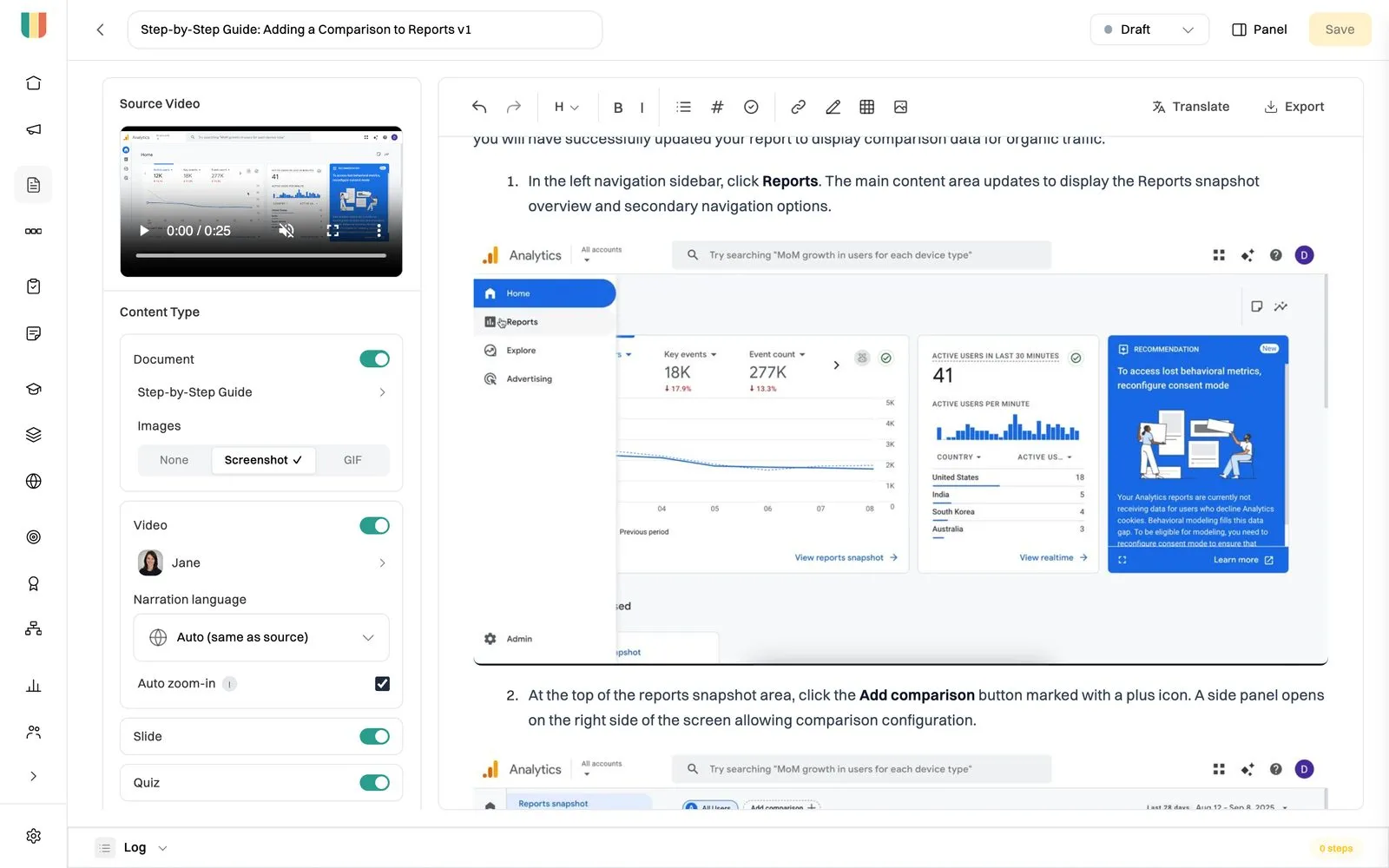Expand the Step-by-Step Guide option
This screenshot has width=1389, height=868.
coord(261,392)
